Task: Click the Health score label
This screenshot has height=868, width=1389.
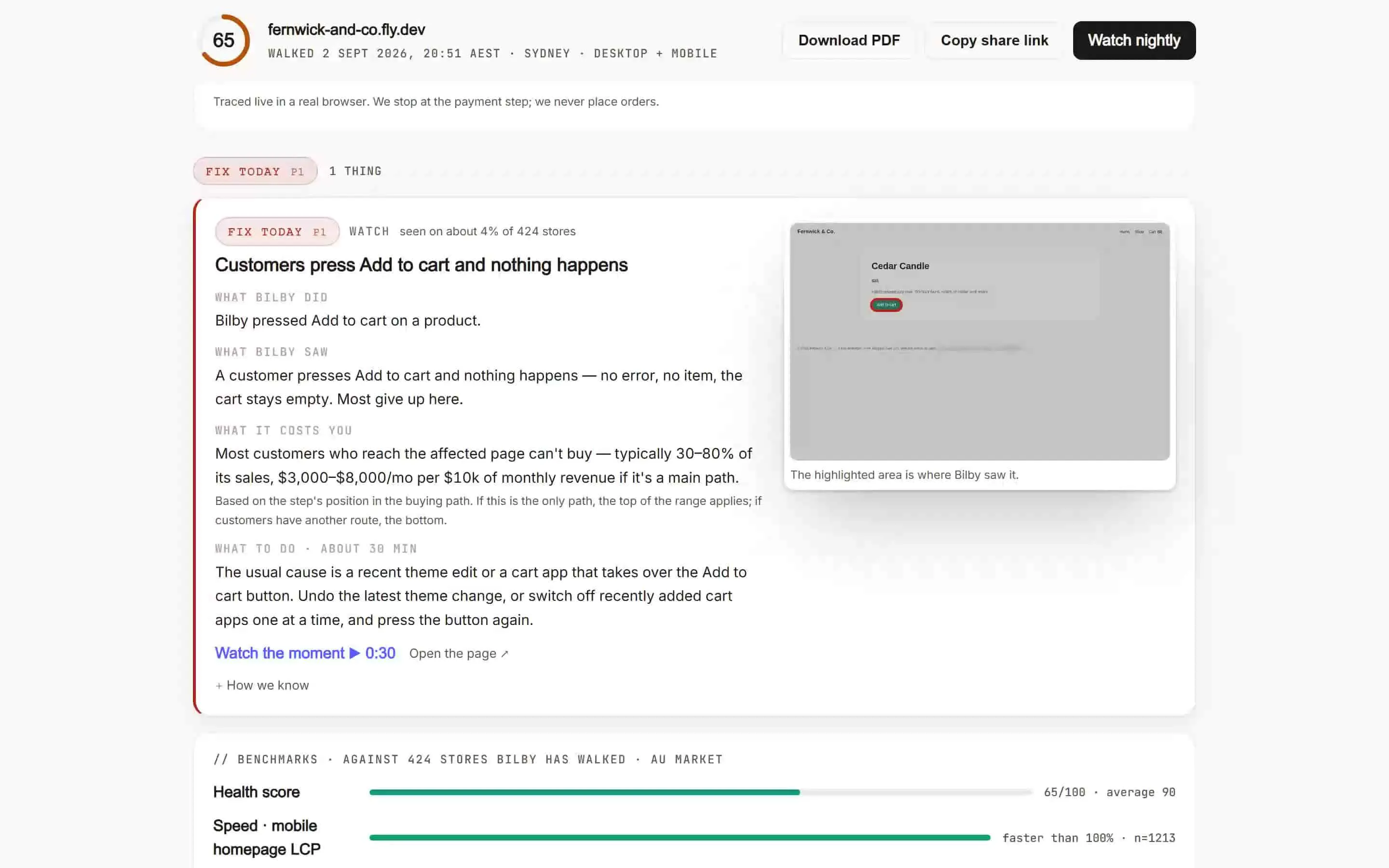Action: coord(257,792)
